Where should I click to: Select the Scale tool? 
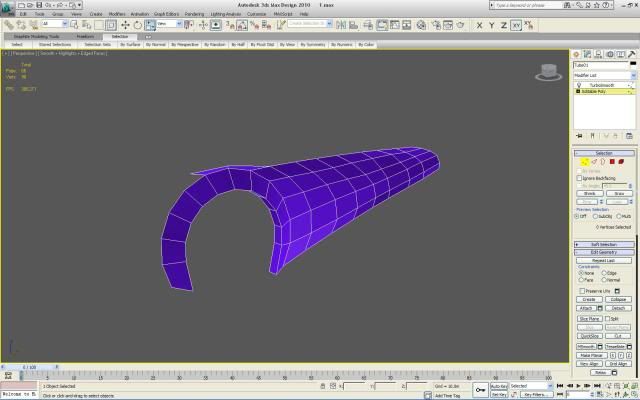(150, 25)
